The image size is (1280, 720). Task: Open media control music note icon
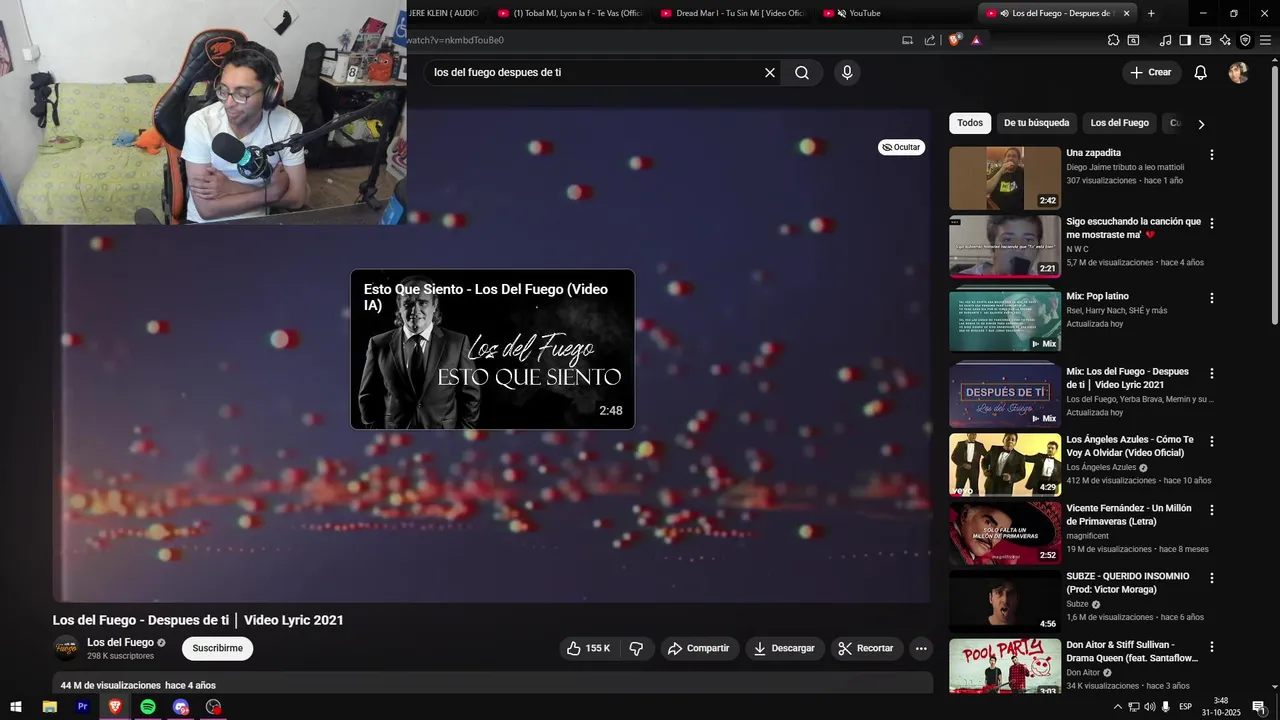pos(1165,40)
